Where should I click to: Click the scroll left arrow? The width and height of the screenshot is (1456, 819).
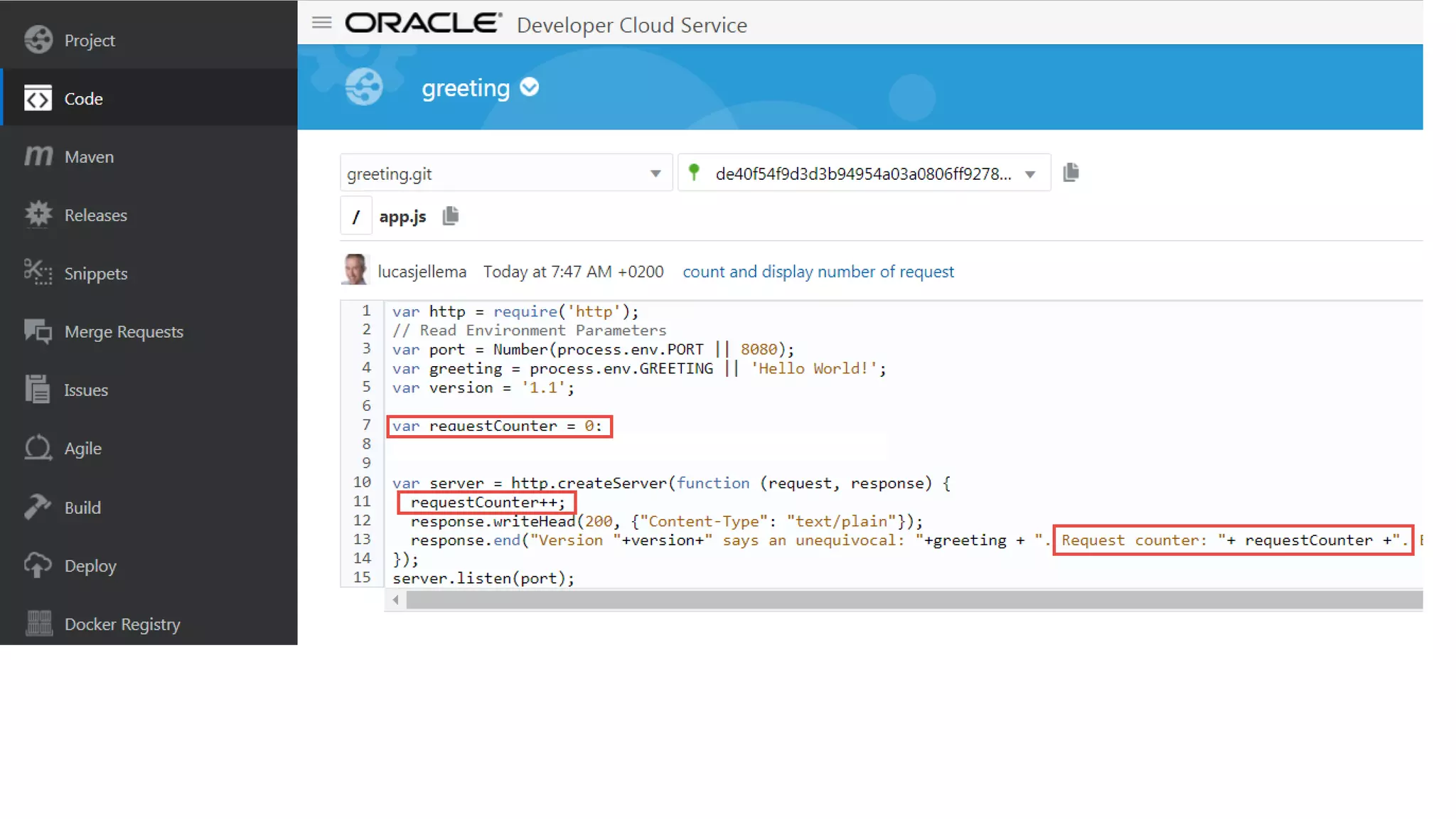(x=395, y=601)
